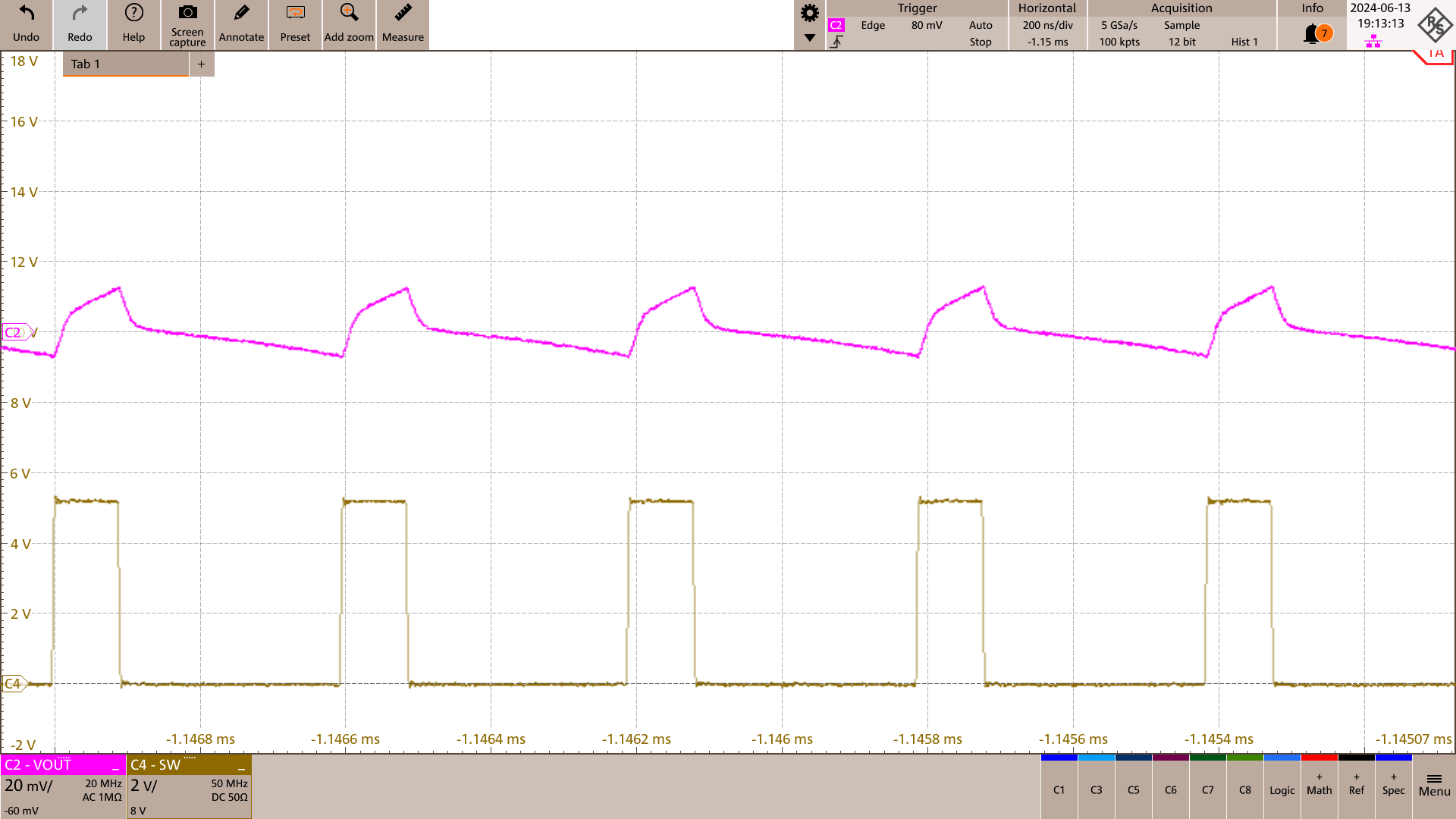This screenshot has width=1456, height=819.
Task: Enable channel C8
Action: tap(1244, 786)
